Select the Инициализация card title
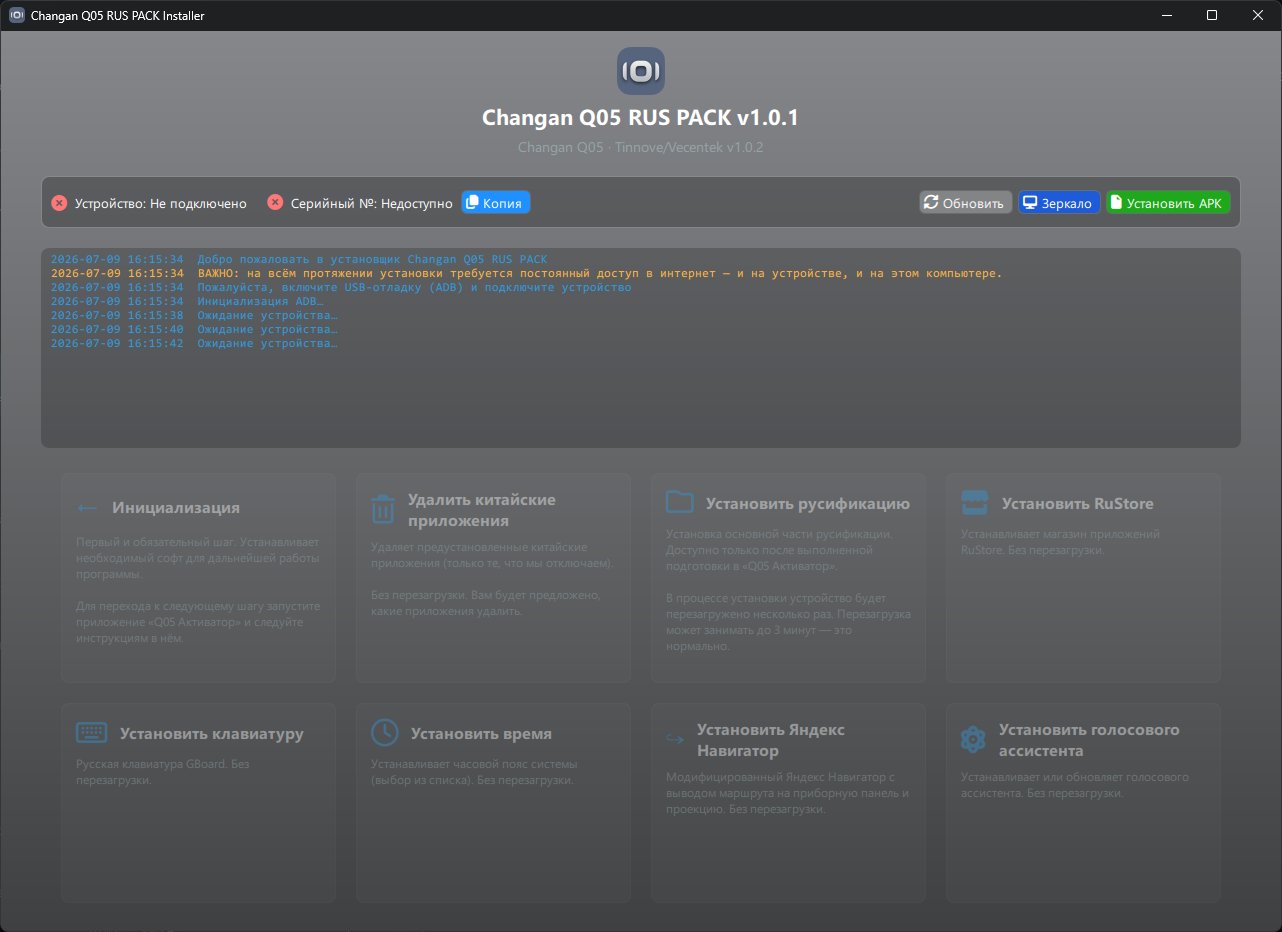Viewport: 1282px width, 932px height. (176, 508)
